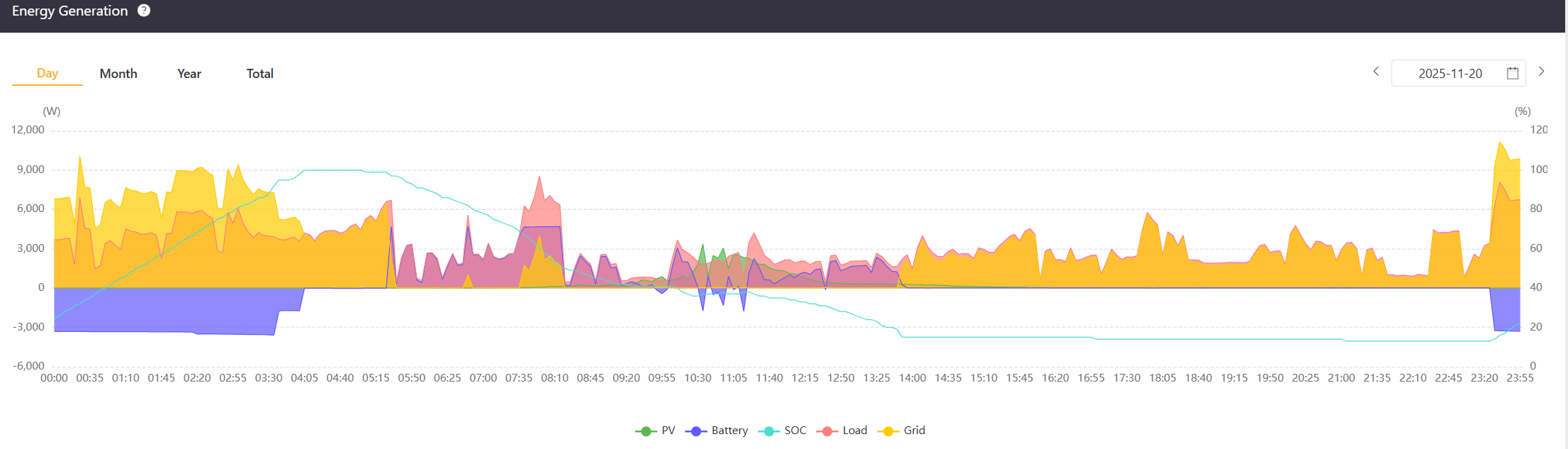
Task: Click the red Load legend marker
Action: pyautogui.click(x=827, y=431)
